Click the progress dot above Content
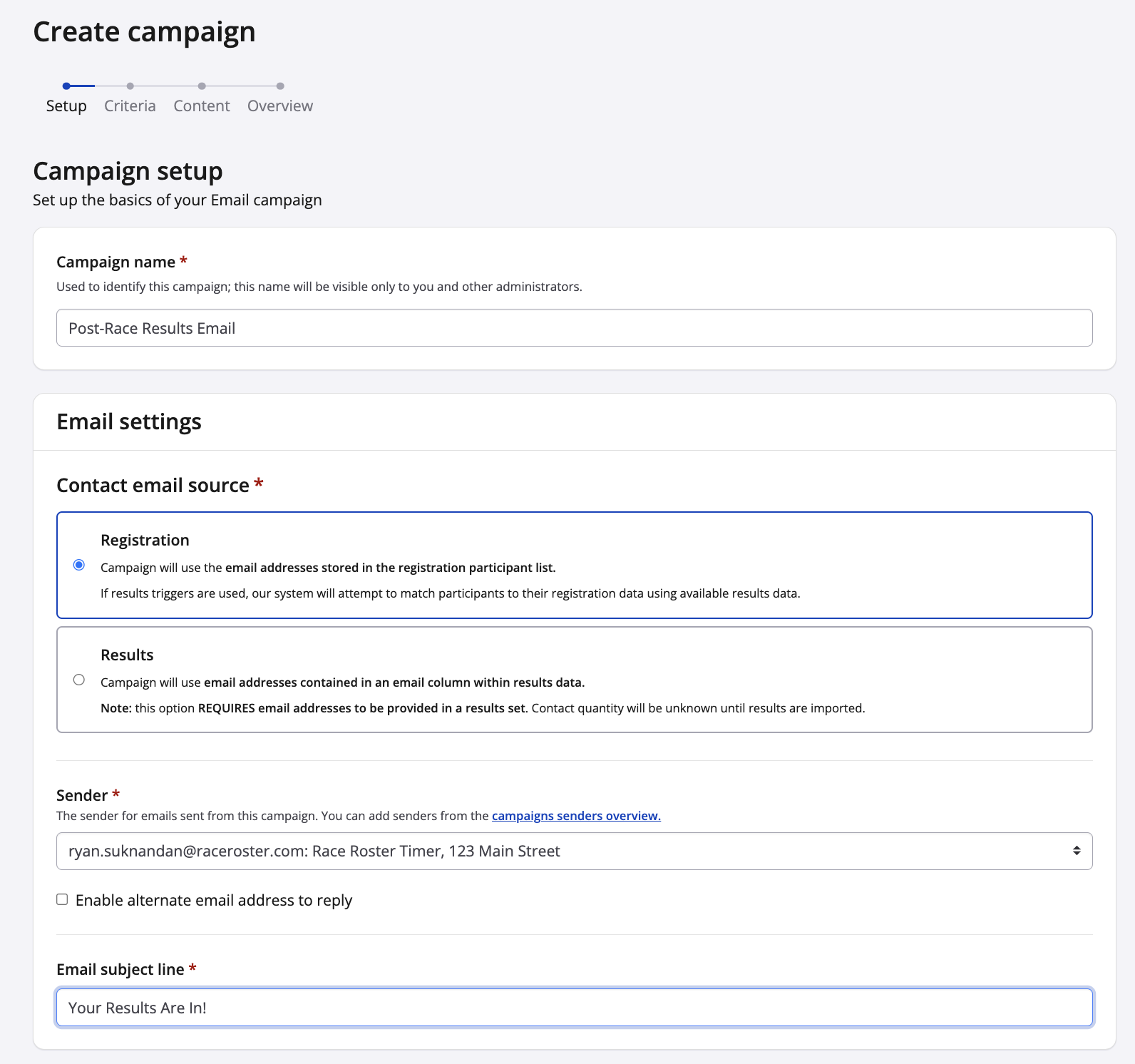 coord(202,86)
